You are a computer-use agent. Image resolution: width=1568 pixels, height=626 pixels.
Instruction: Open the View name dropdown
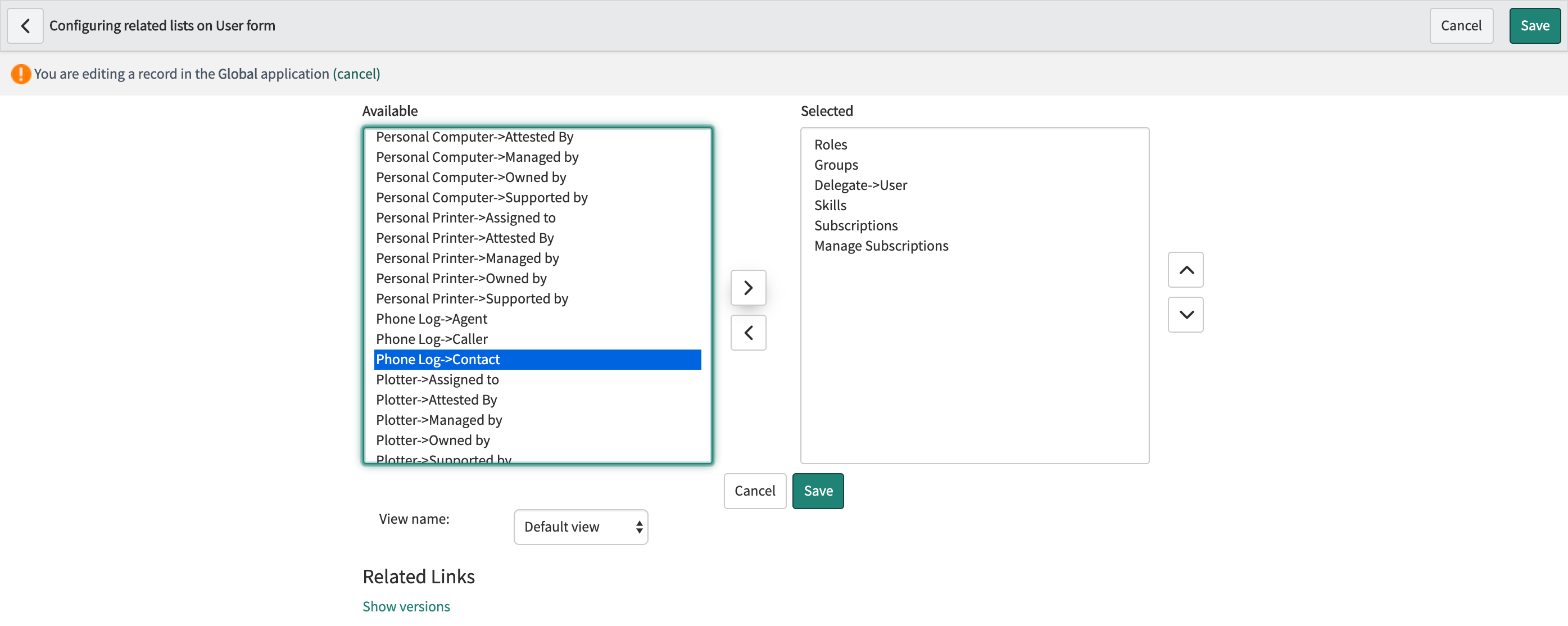click(580, 526)
